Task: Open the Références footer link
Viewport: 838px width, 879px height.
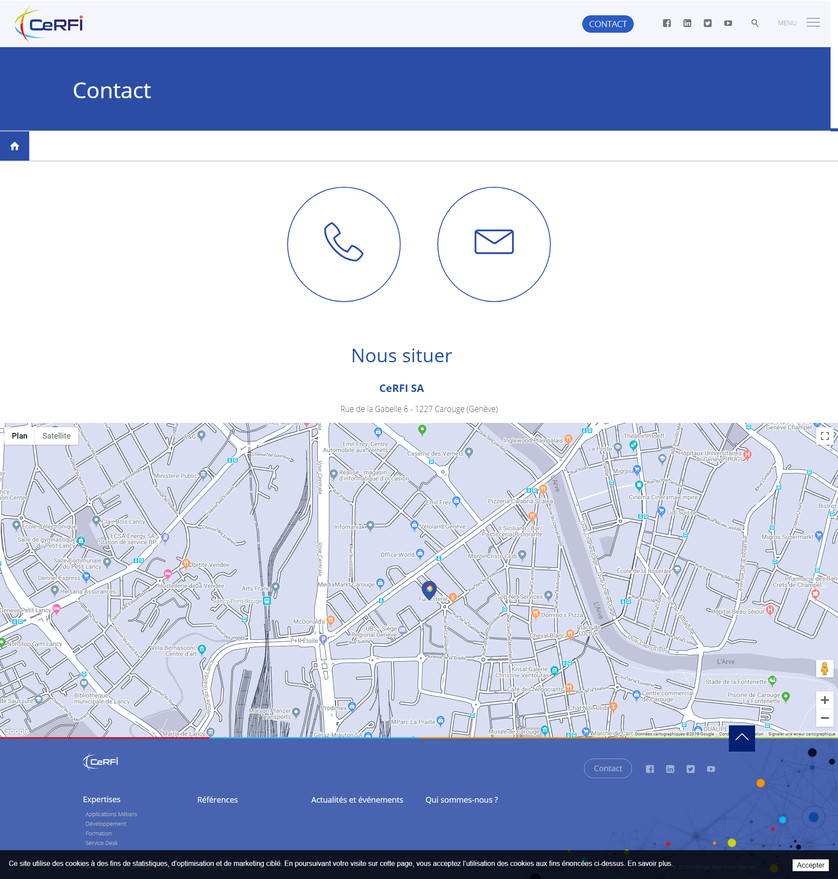Action: pos(217,800)
